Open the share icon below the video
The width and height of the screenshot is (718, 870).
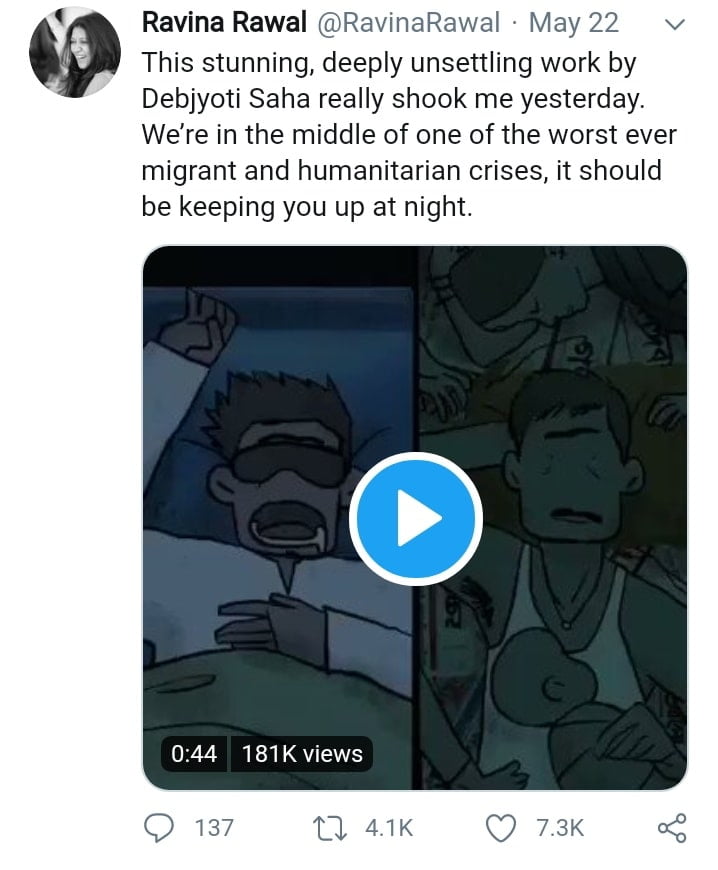(671, 827)
